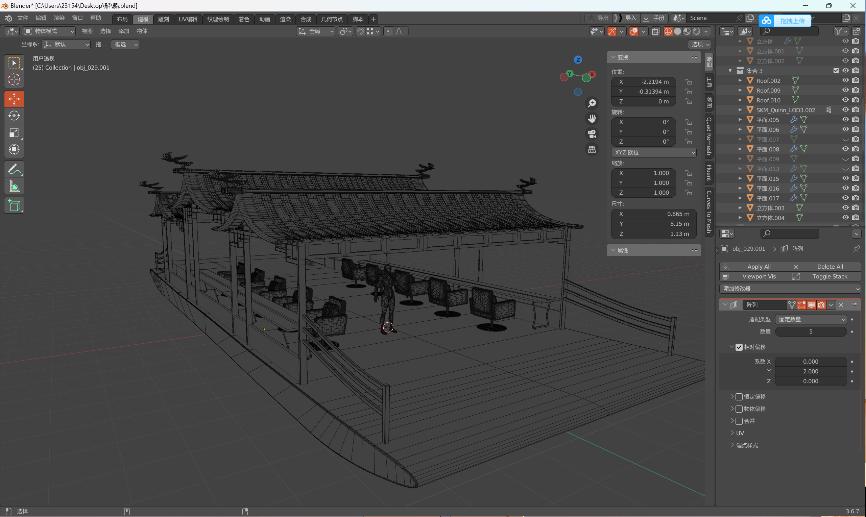This screenshot has width=866, height=517.
Task: Add a new workspace with plus tab
Action: click(373, 19)
